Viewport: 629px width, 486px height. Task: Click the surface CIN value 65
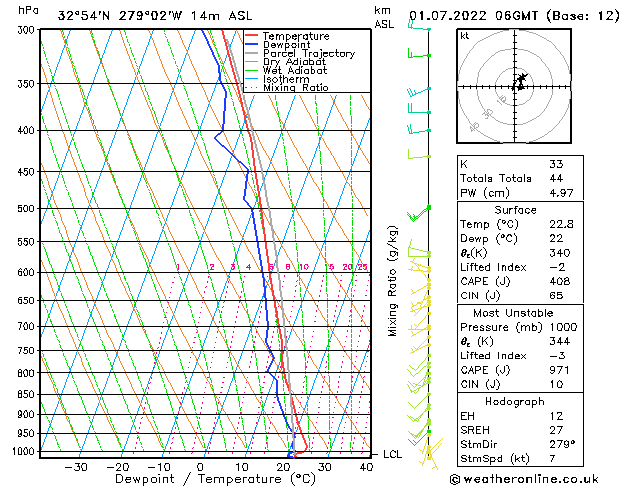pyautogui.click(x=556, y=296)
